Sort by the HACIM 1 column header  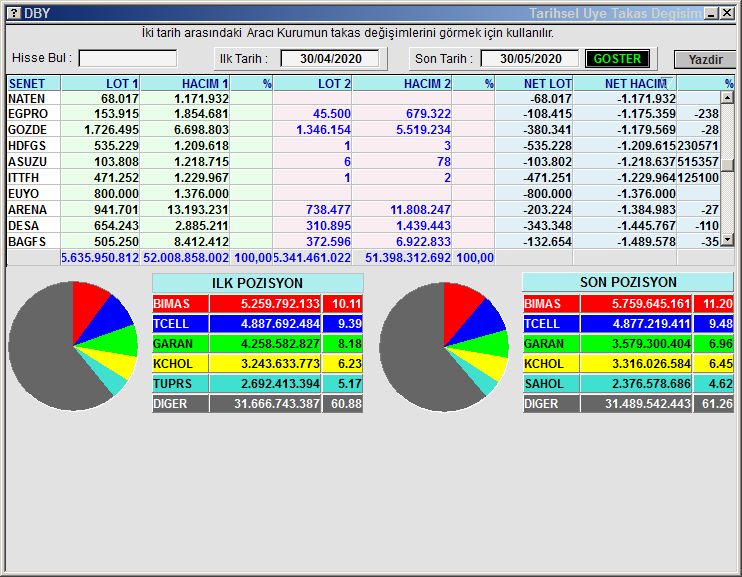tap(185, 83)
